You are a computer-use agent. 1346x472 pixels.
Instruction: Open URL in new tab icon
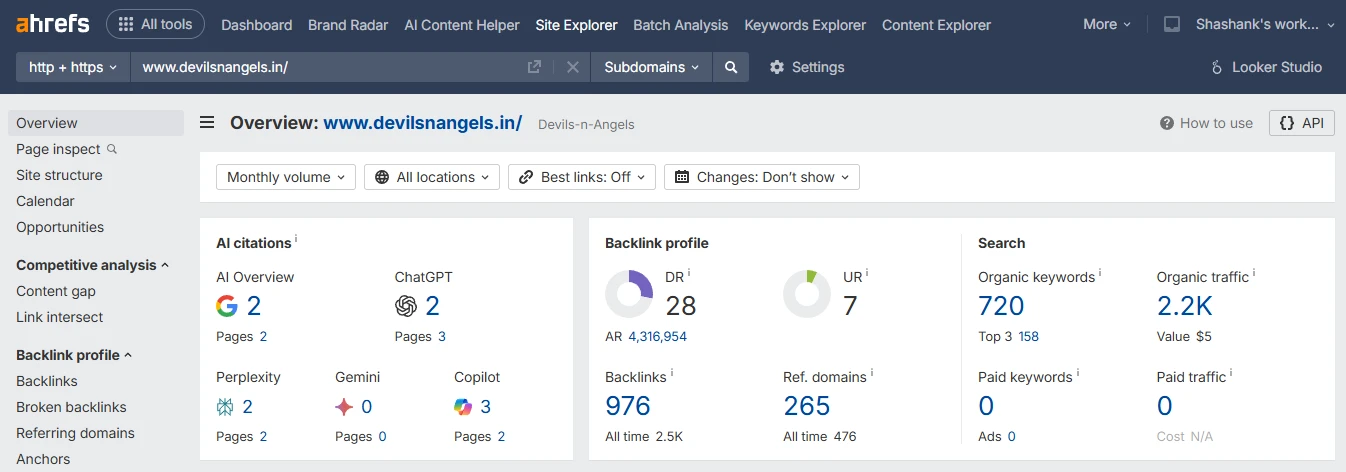(535, 67)
